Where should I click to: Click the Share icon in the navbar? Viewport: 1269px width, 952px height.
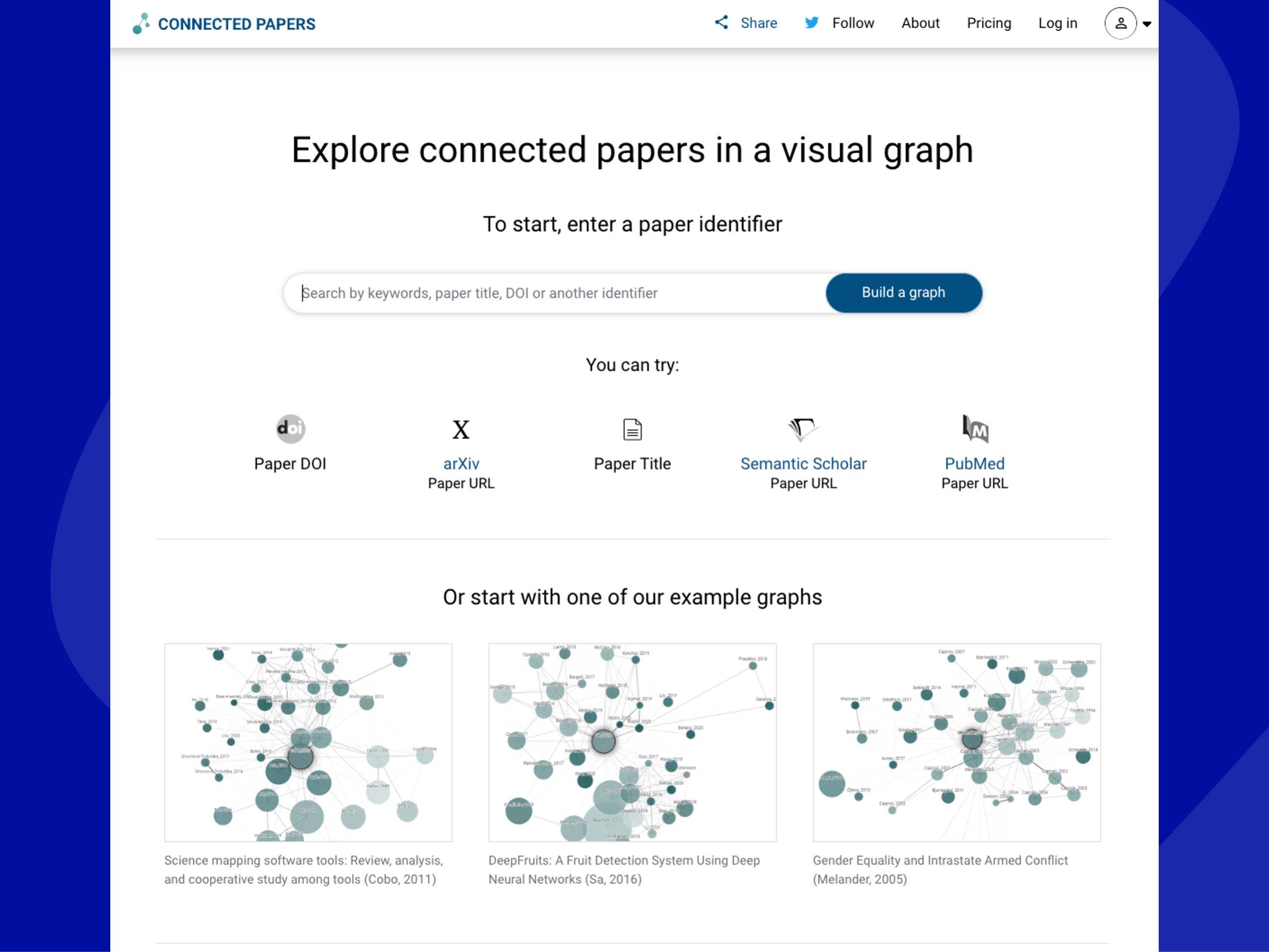point(721,22)
